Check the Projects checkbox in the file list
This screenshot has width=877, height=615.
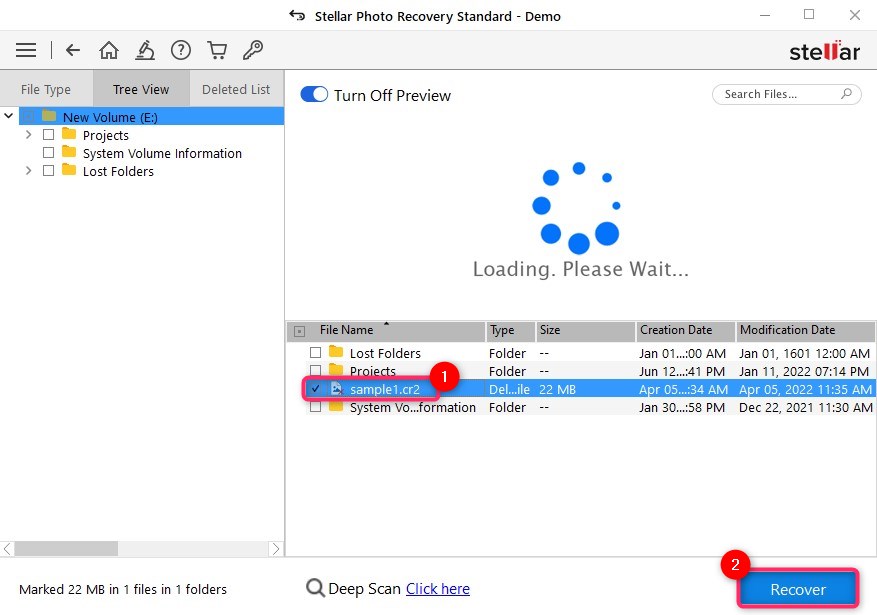click(315, 371)
